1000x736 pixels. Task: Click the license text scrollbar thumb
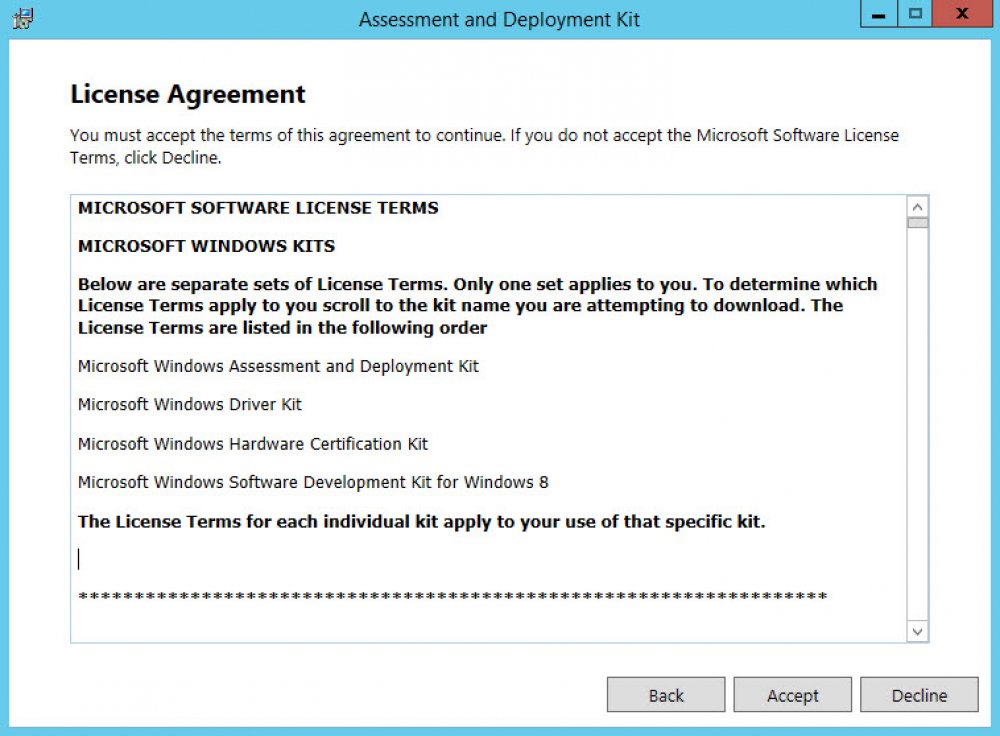pos(917,223)
